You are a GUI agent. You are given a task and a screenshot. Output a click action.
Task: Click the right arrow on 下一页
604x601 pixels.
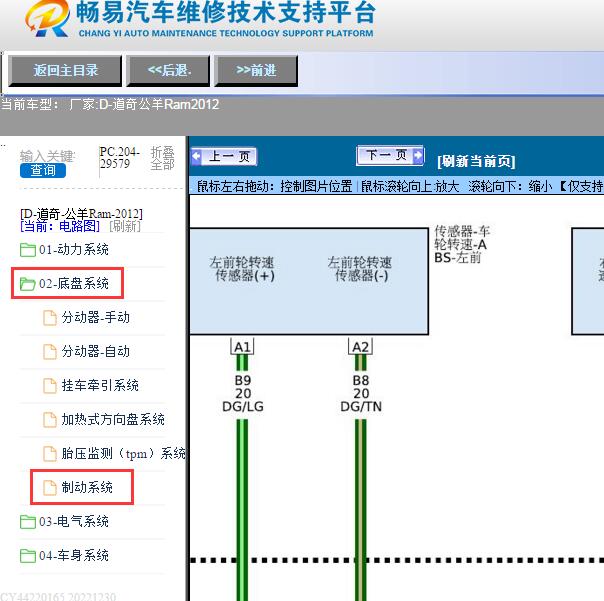tap(418, 155)
